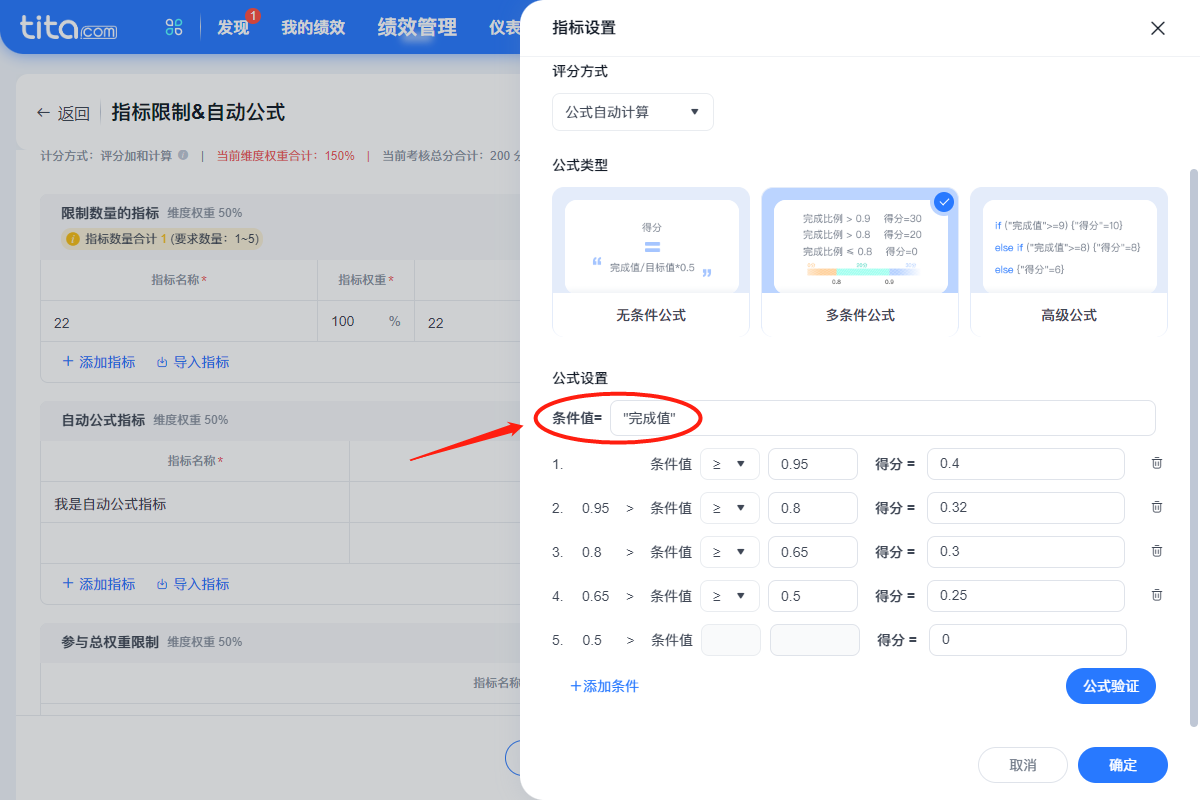This screenshot has width=1200, height=800.
Task: Click the checkmark on 多条件公式 card
Action: [942, 201]
